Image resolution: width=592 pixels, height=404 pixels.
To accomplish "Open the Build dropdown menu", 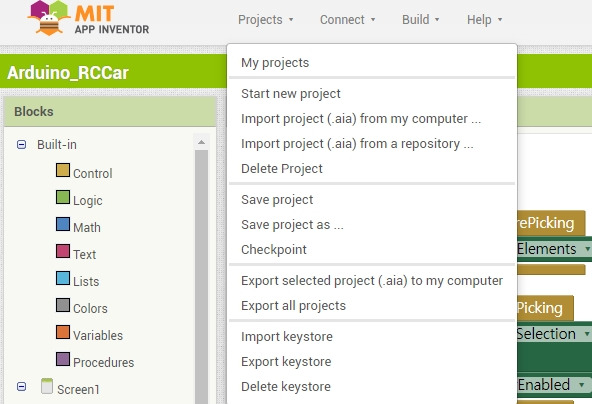I will point(421,20).
